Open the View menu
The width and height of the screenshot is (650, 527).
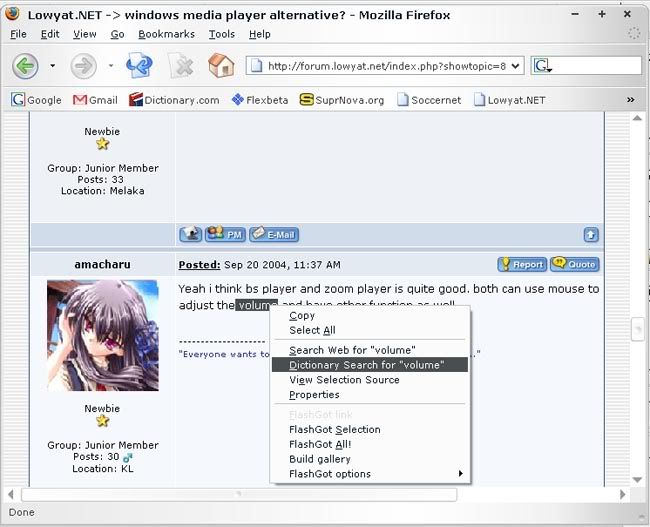click(x=85, y=34)
